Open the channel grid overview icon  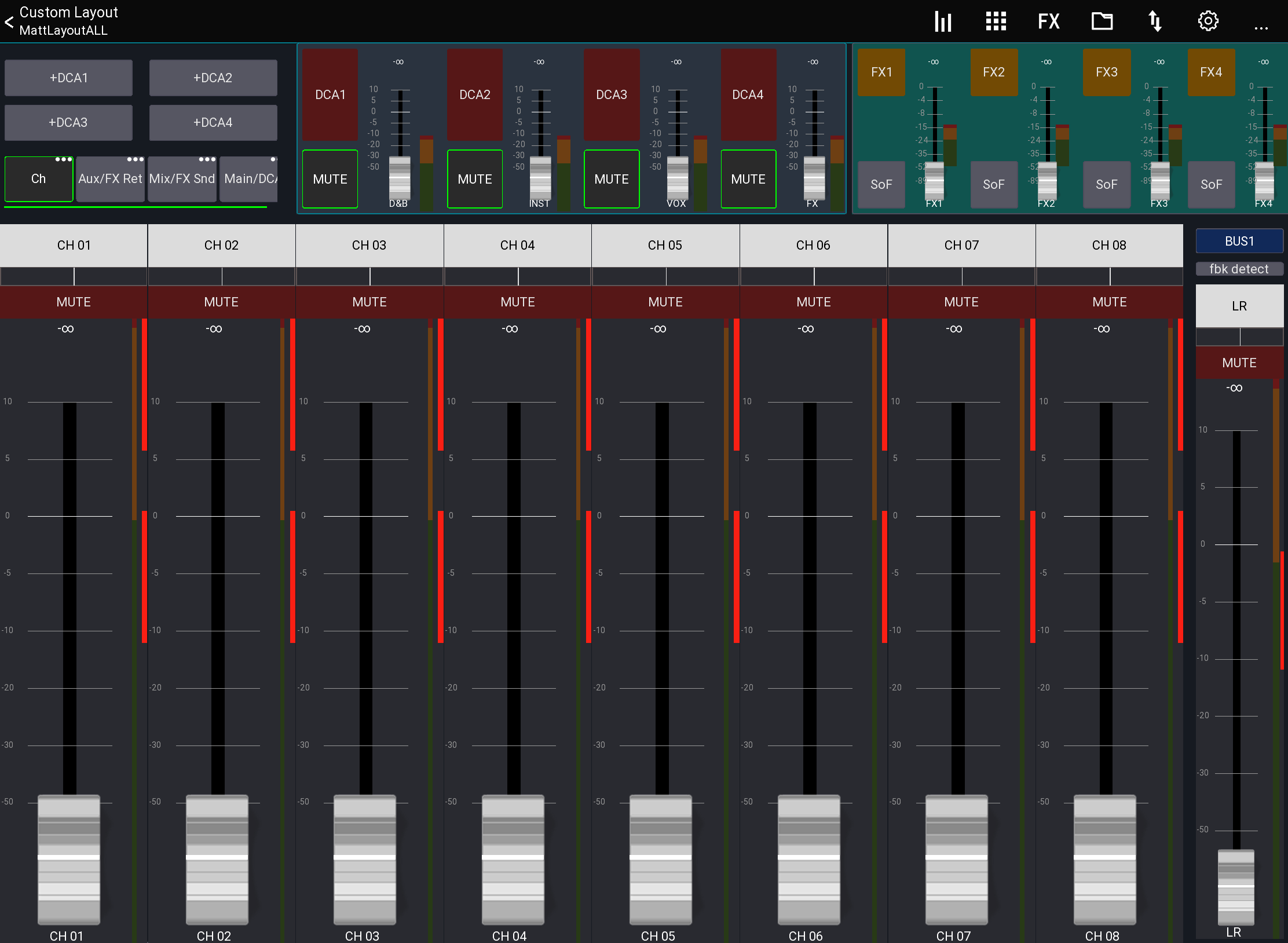(996, 21)
